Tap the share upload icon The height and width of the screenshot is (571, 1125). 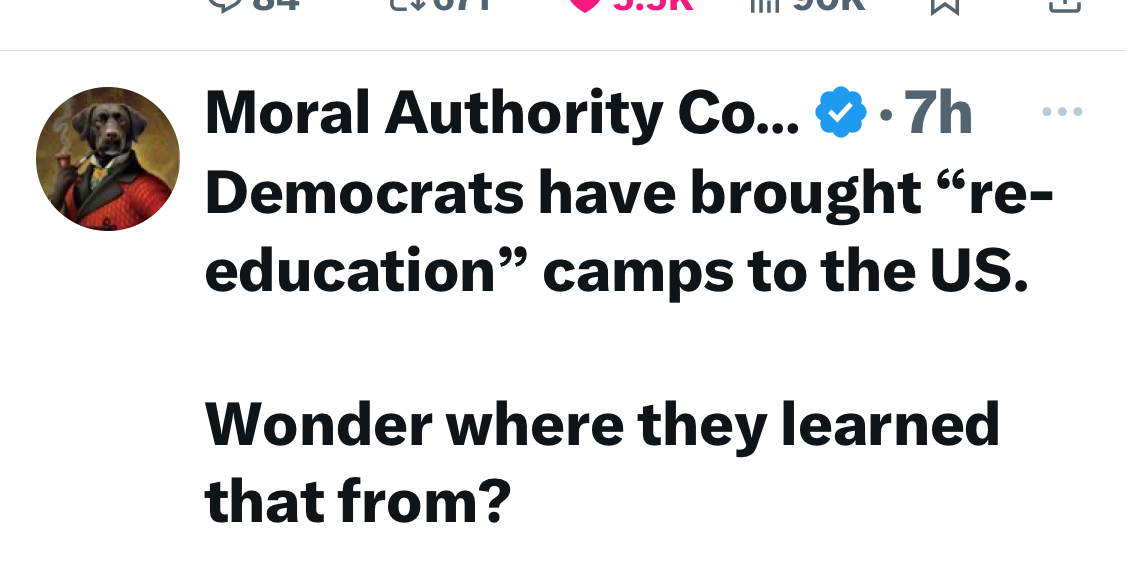tap(1065, 6)
